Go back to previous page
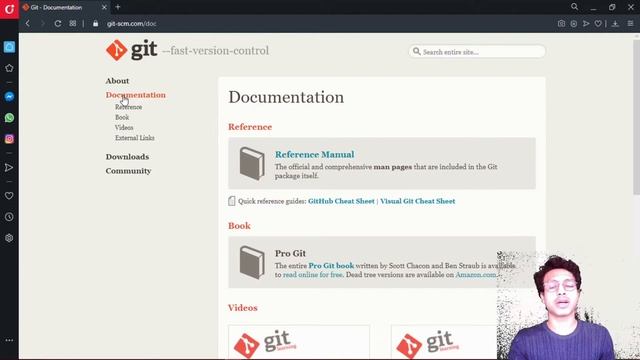This screenshot has width=640, height=360. (x=28, y=24)
